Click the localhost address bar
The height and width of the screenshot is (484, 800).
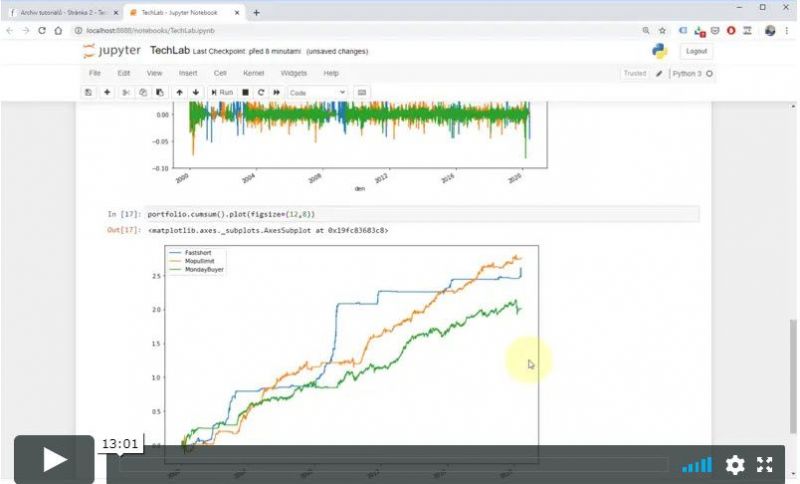point(357,31)
